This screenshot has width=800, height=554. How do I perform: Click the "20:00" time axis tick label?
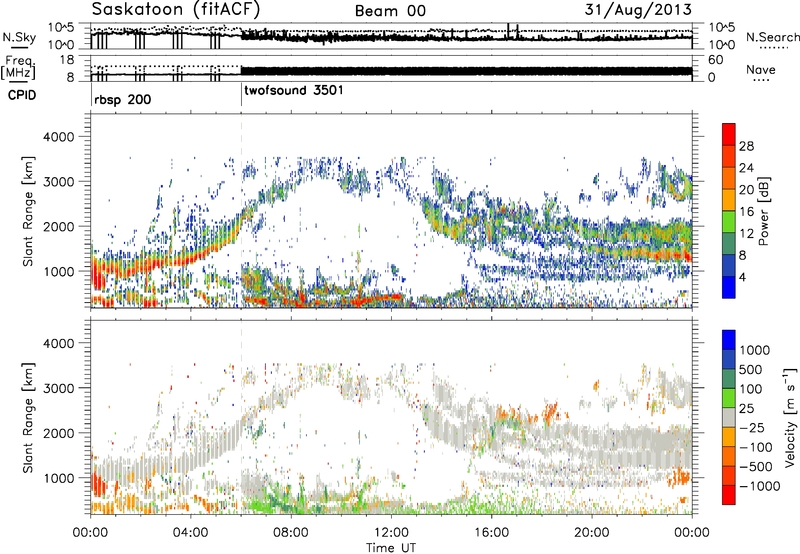click(x=591, y=532)
